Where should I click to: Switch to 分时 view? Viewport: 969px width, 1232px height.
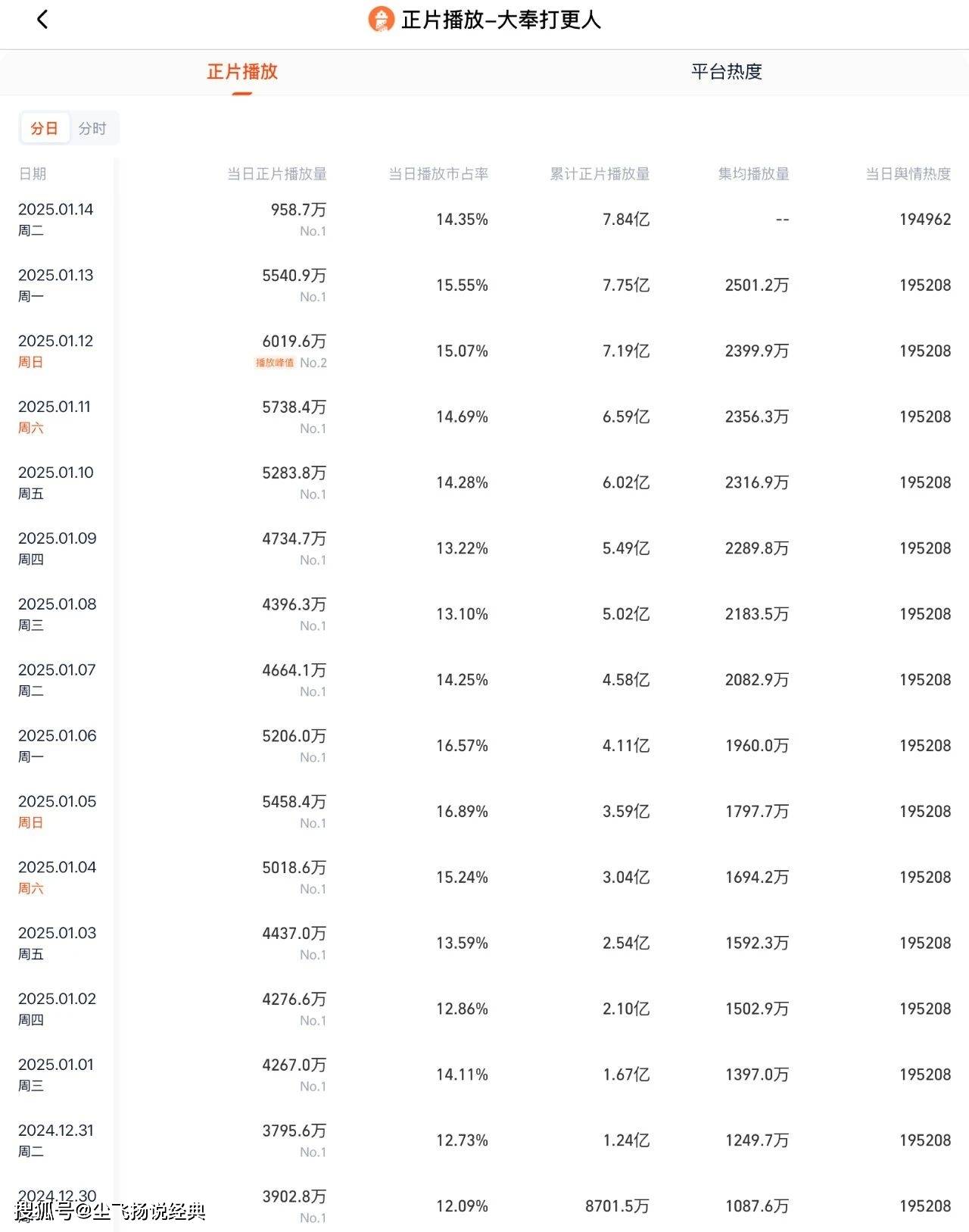coord(92,129)
